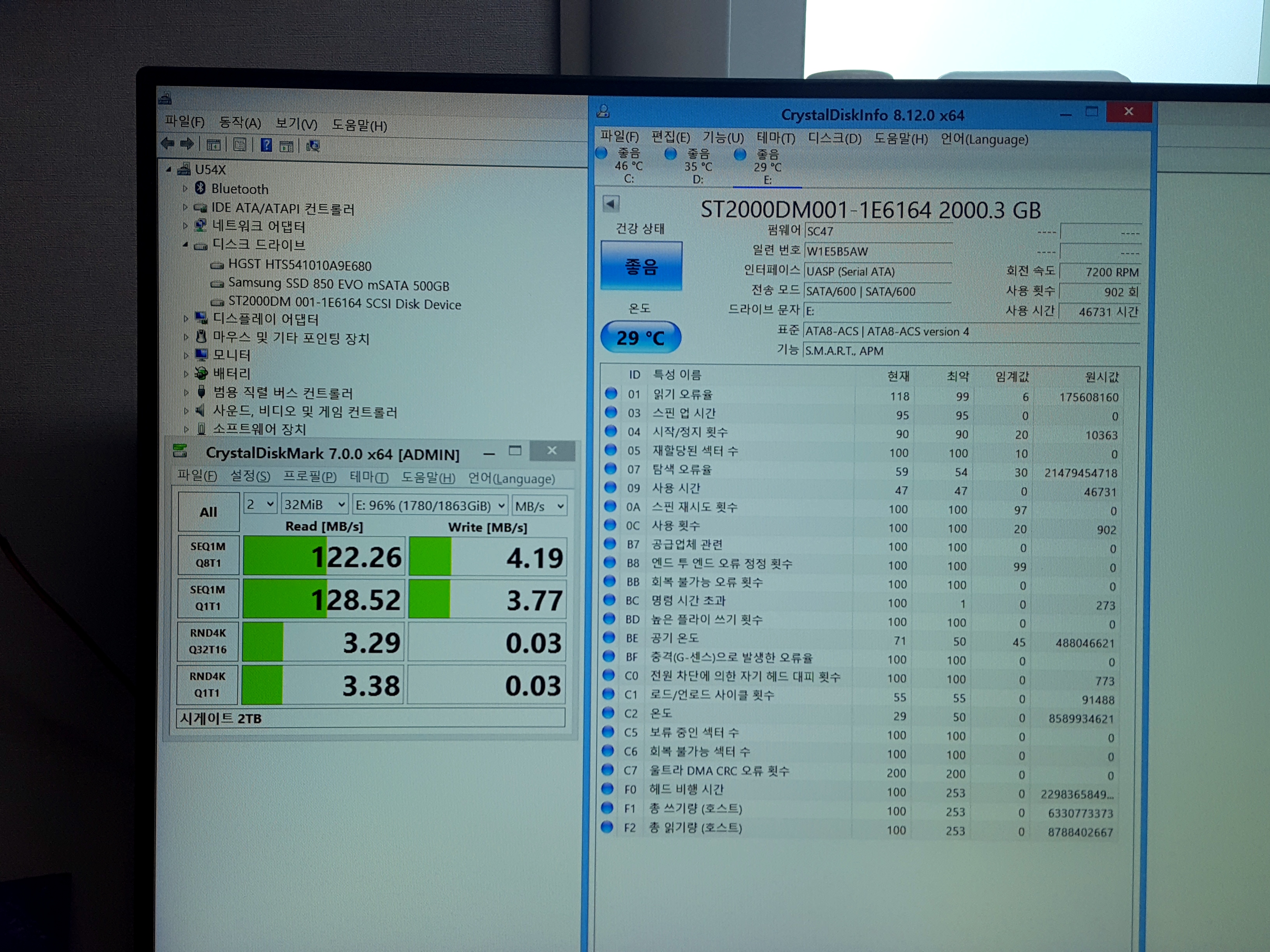Screen dimensions: 1270x952
Task: Open the 프로필(P) menu in CrystalDiskMark
Action: click(x=309, y=476)
